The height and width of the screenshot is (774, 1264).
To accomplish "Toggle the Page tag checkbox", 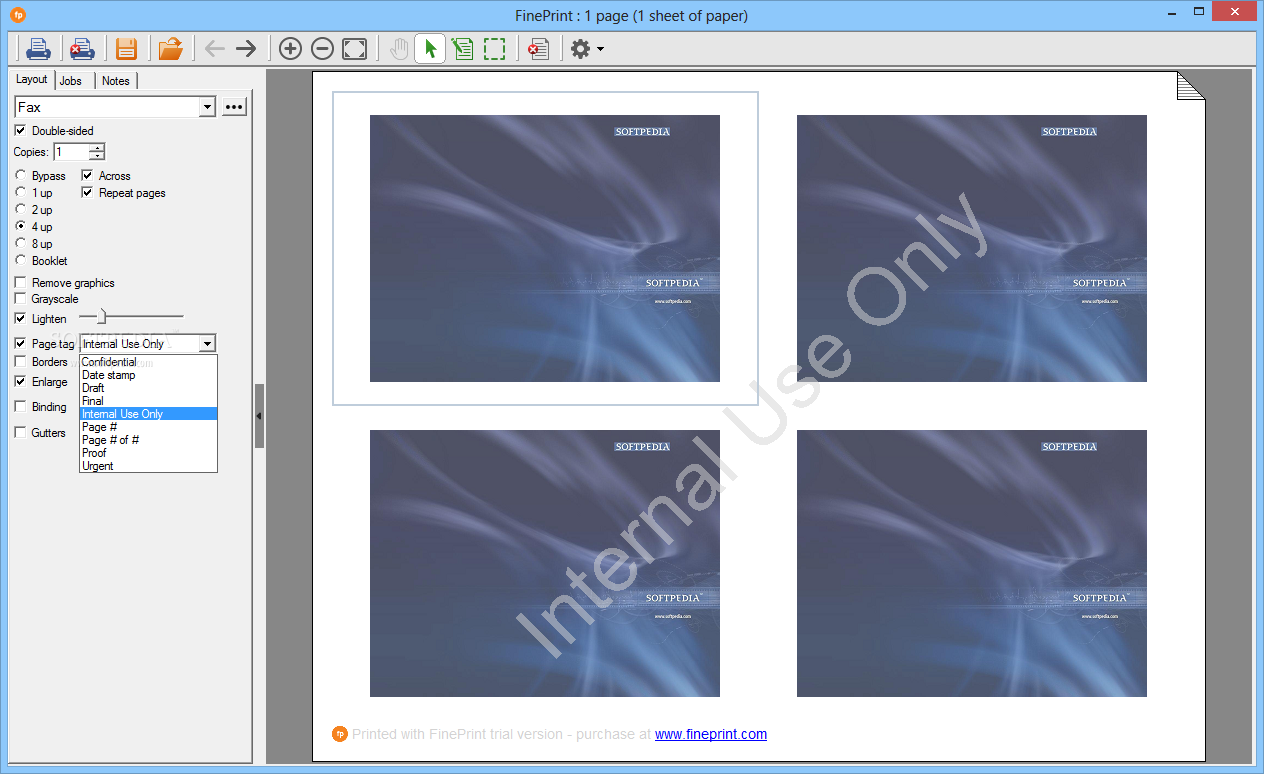I will [x=20, y=344].
